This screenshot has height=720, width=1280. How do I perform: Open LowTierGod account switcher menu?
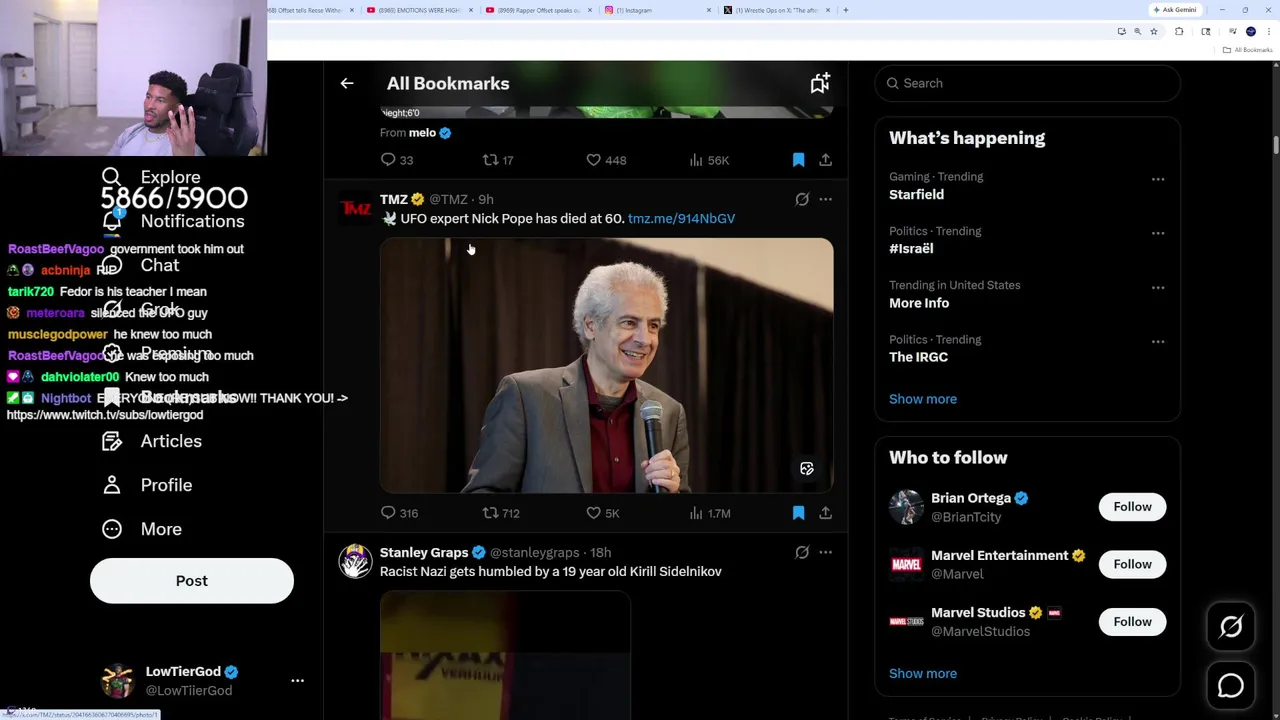point(297,681)
